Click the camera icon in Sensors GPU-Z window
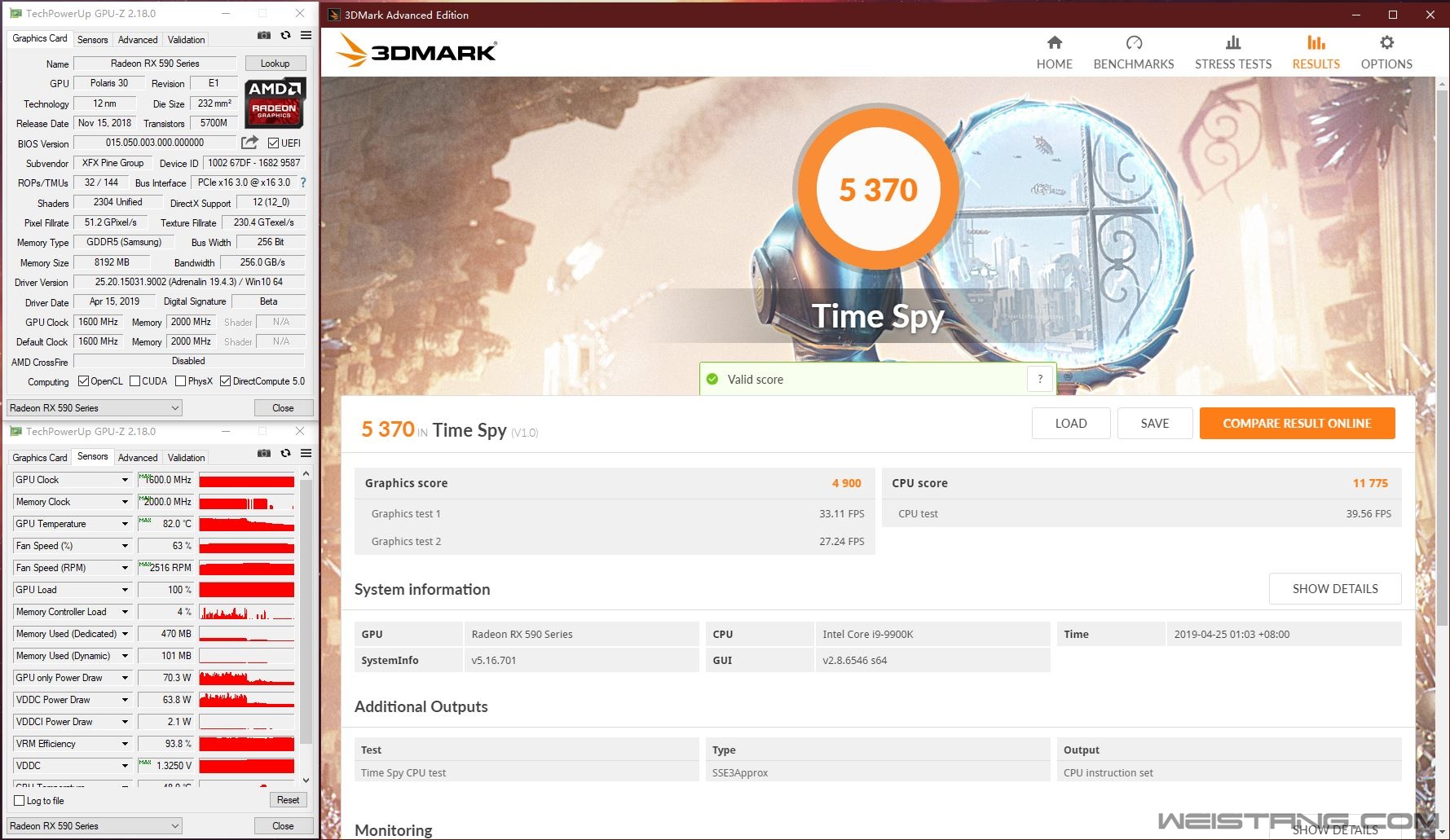Viewport: 1450px width, 840px height. click(x=264, y=453)
